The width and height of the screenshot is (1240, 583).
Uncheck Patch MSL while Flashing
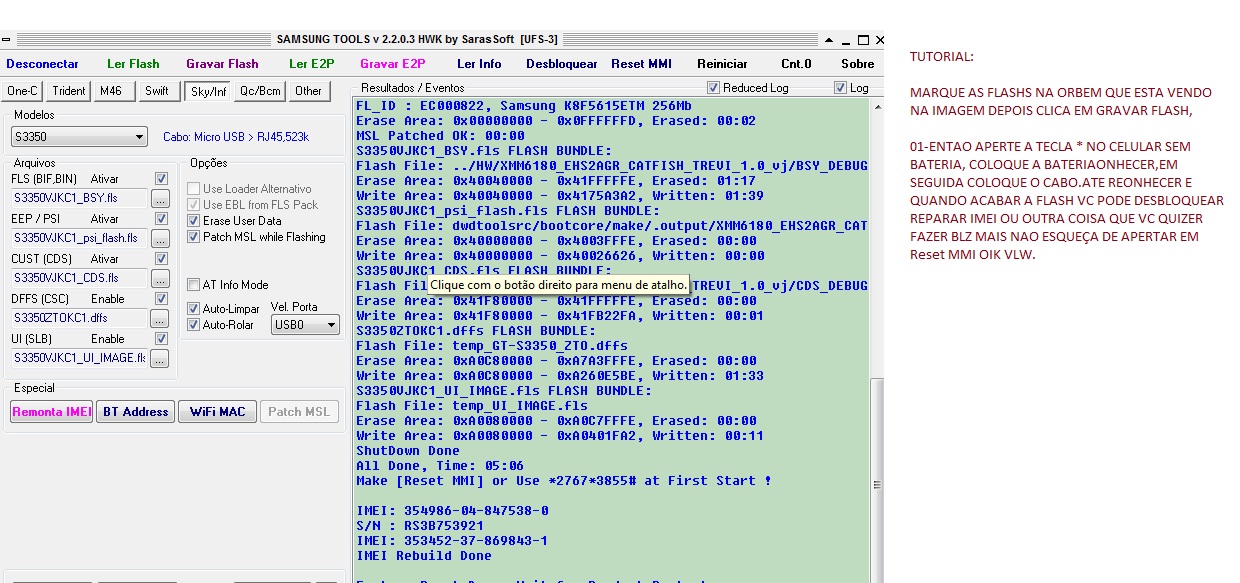click(194, 237)
